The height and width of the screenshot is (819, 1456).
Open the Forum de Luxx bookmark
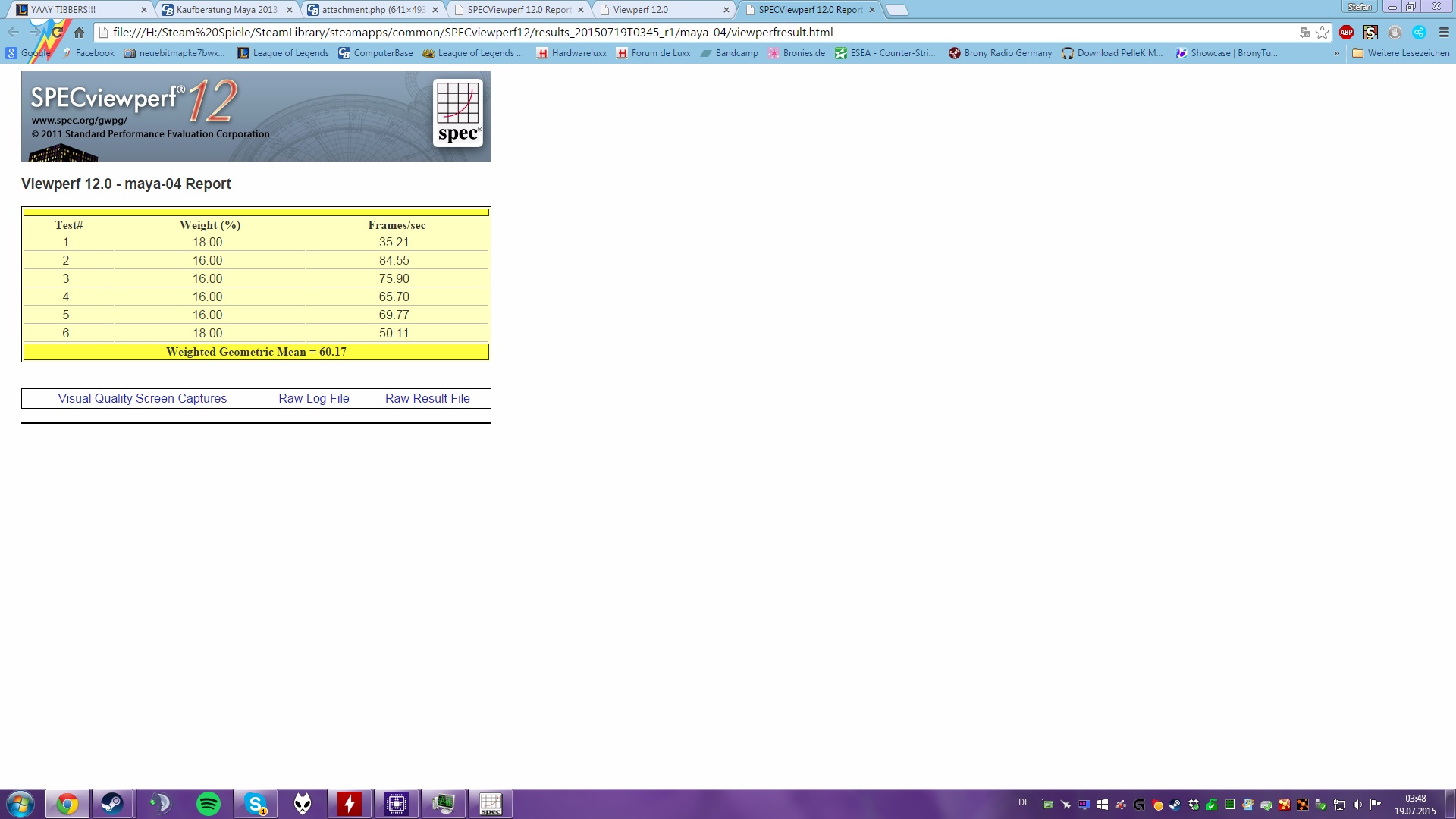[654, 53]
